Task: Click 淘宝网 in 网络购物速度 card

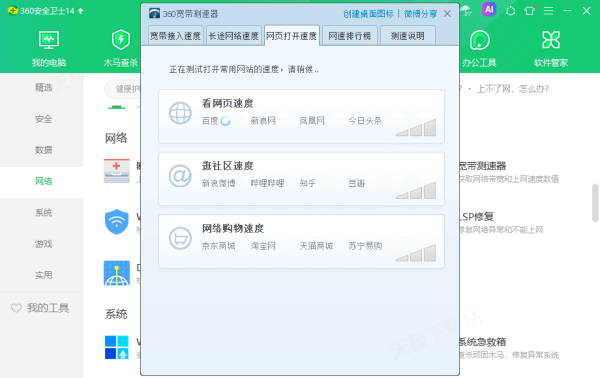Action: (x=263, y=246)
